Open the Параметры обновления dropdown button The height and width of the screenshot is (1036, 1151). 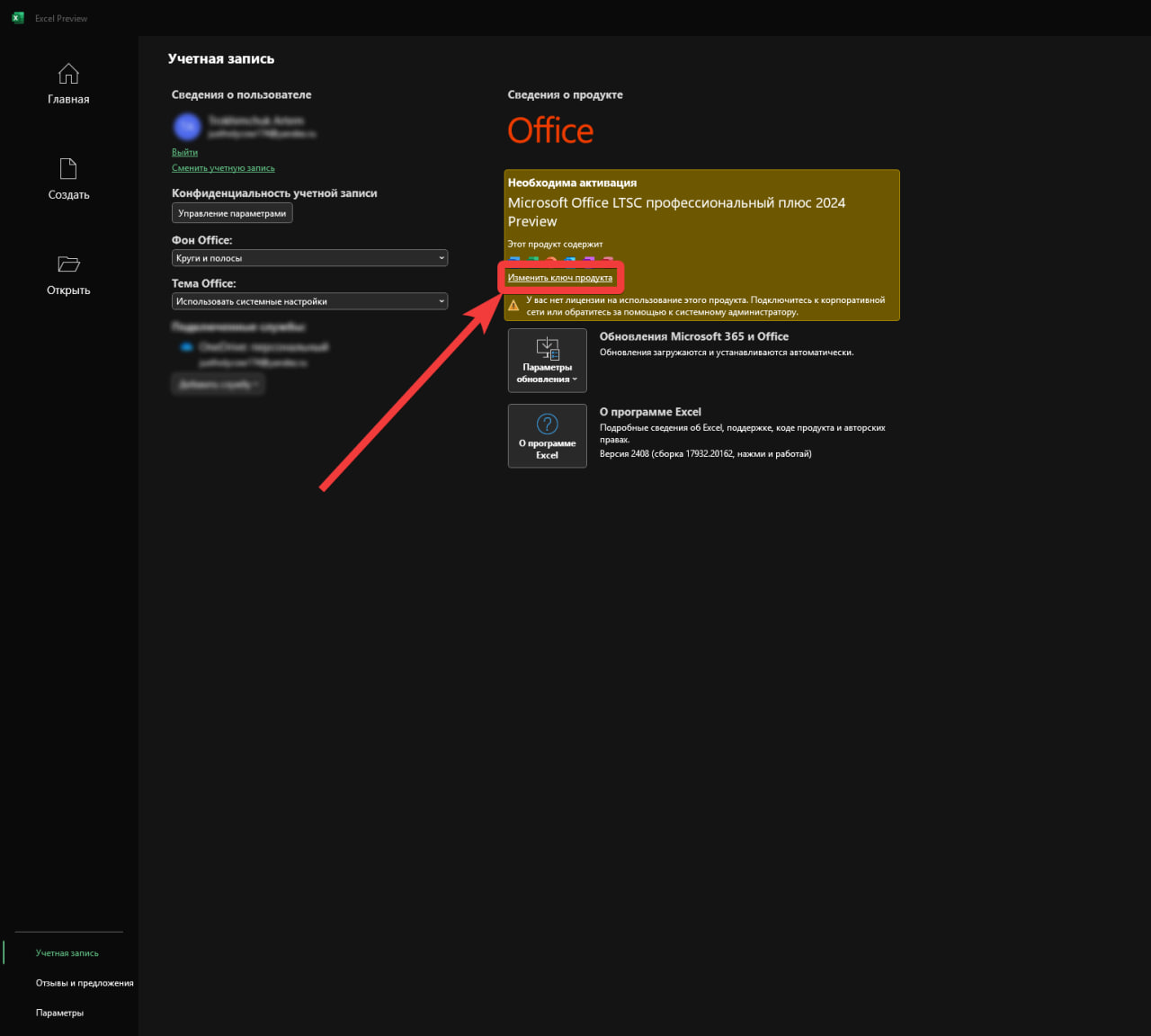(547, 361)
